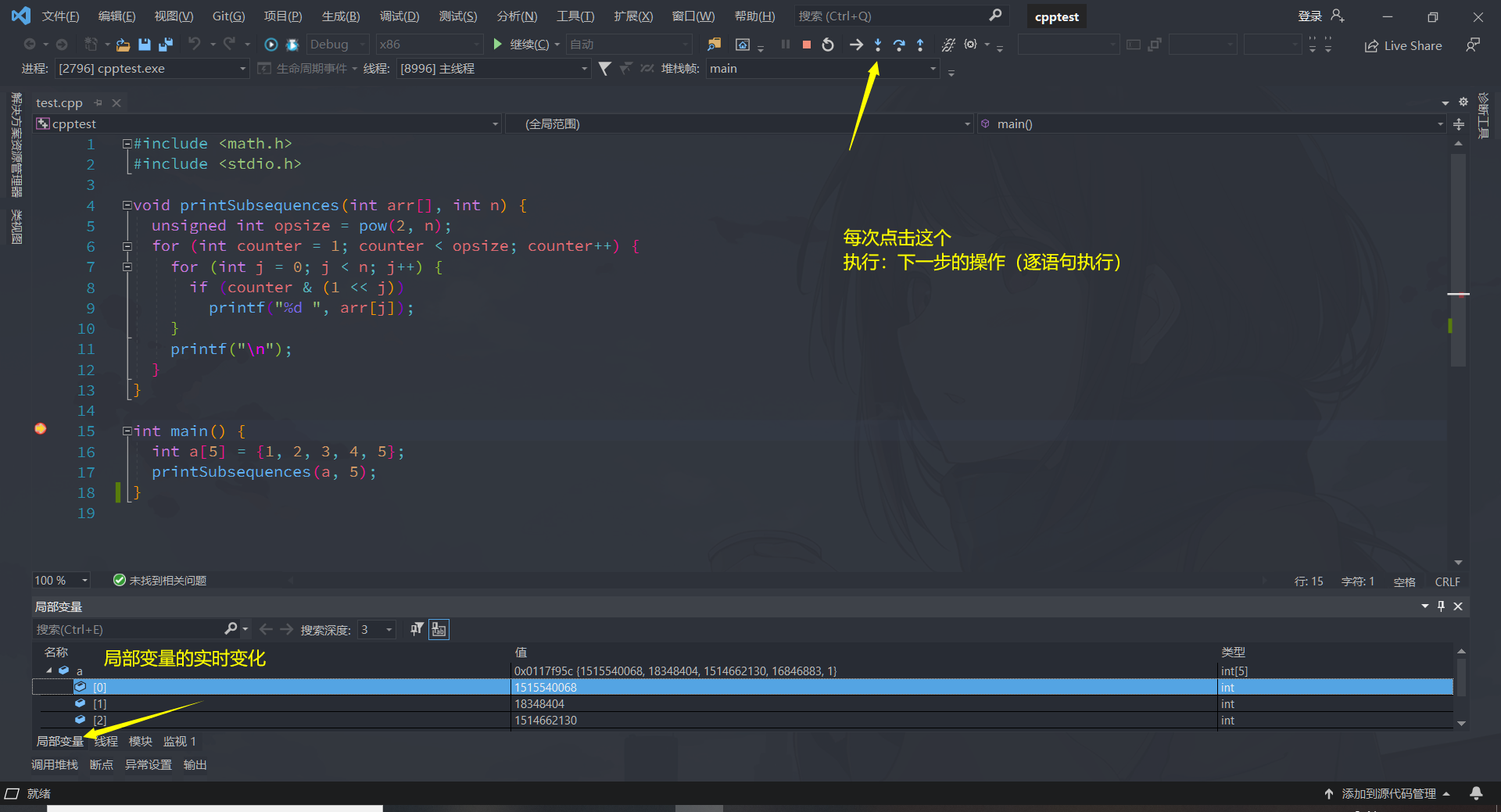The height and width of the screenshot is (812, 1501).
Task: Collapse the inner for loop at line 7
Action: click(127, 266)
